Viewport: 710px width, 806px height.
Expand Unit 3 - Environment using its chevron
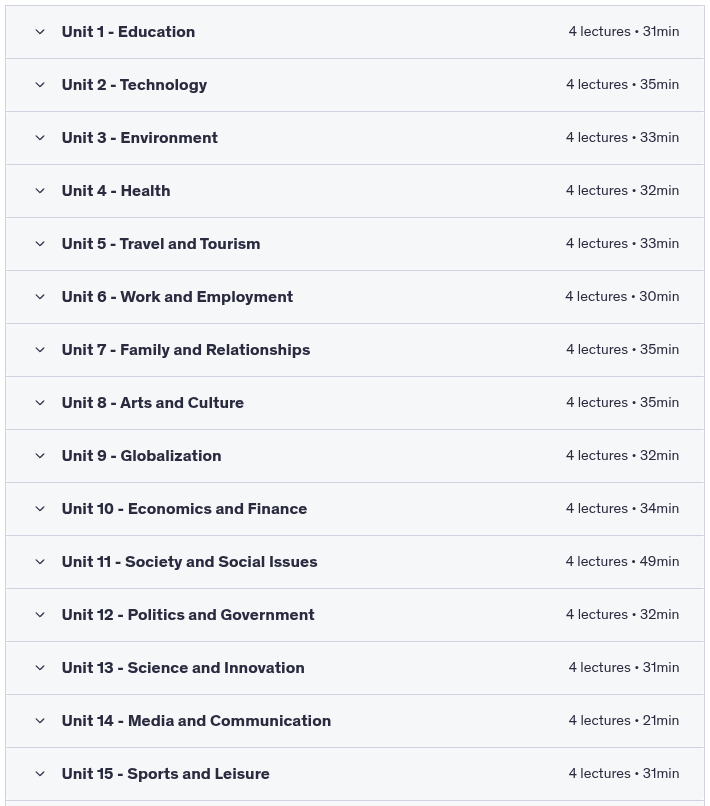(x=40, y=138)
